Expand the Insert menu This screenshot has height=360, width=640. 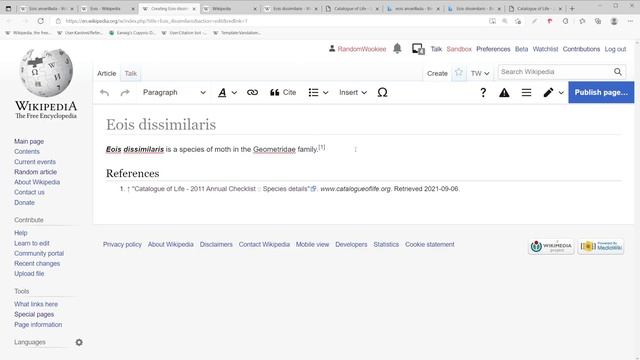tap(353, 93)
